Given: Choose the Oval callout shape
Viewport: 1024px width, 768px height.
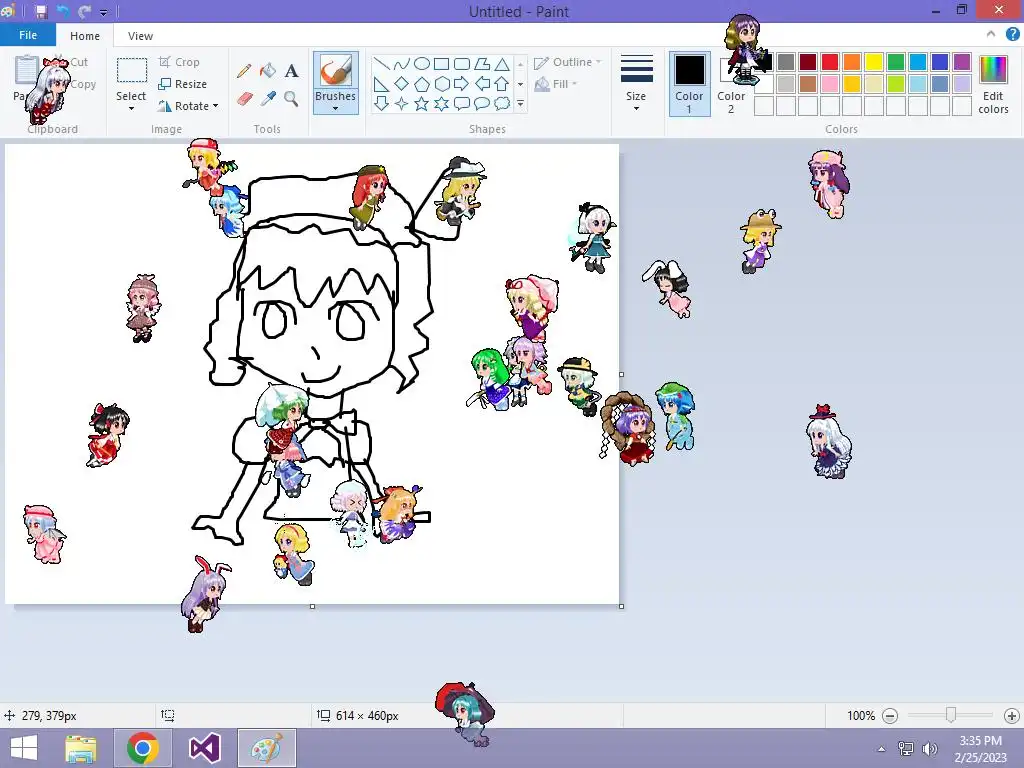Looking at the screenshot, I should [x=482, y=103].
